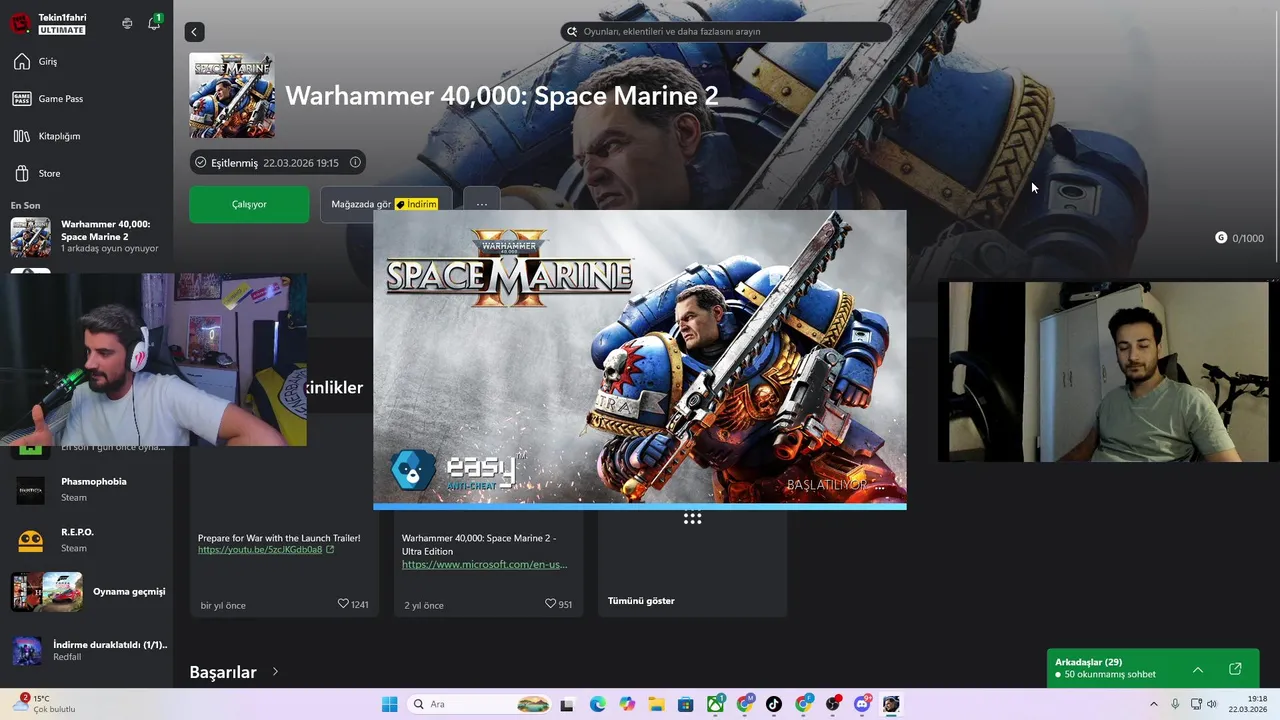
Task: Click the game loading progress bar
Action: click(x=640, y=506)
